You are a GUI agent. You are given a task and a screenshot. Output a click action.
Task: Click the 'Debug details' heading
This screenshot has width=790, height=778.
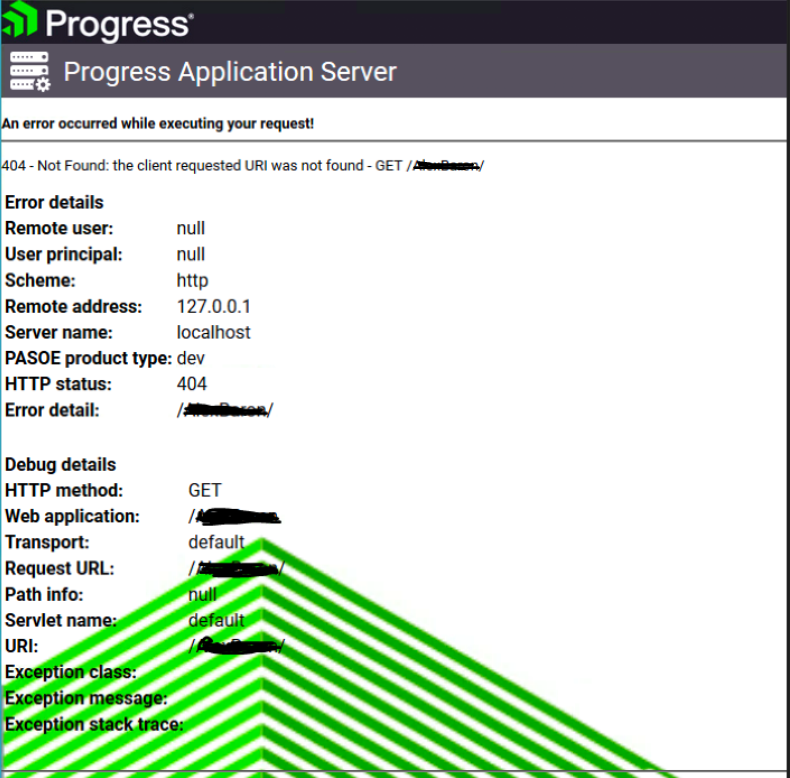tap(60, 465)
